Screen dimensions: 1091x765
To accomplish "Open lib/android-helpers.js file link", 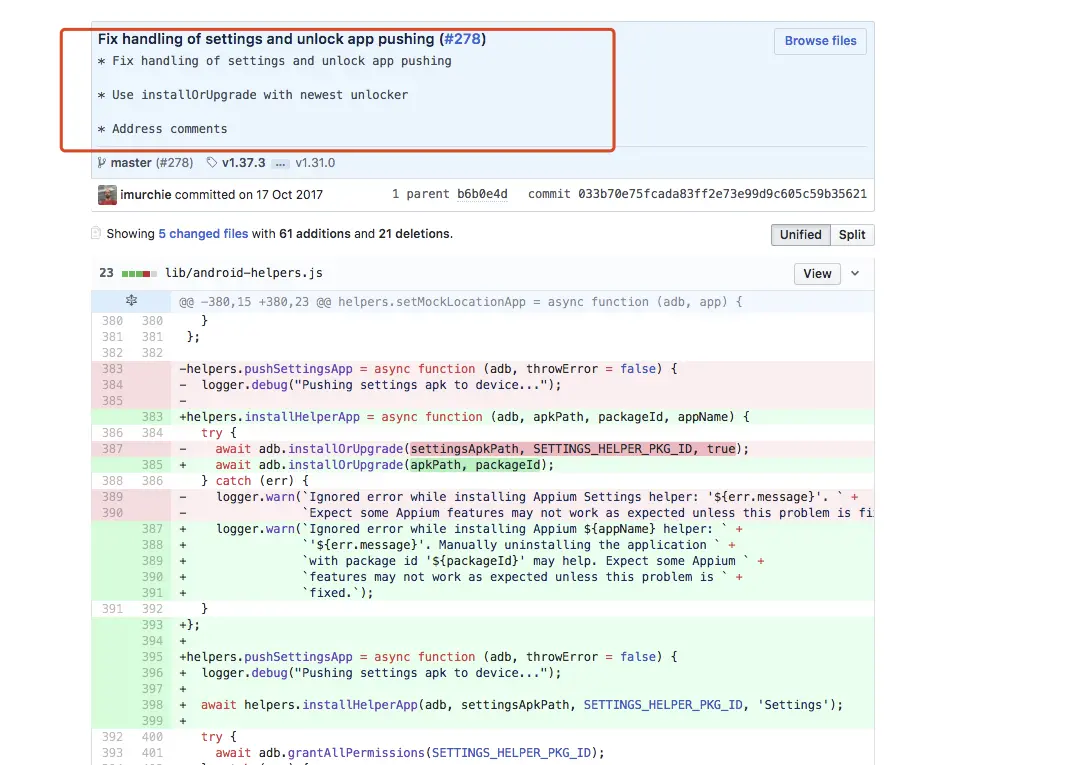I will point(244,273).
